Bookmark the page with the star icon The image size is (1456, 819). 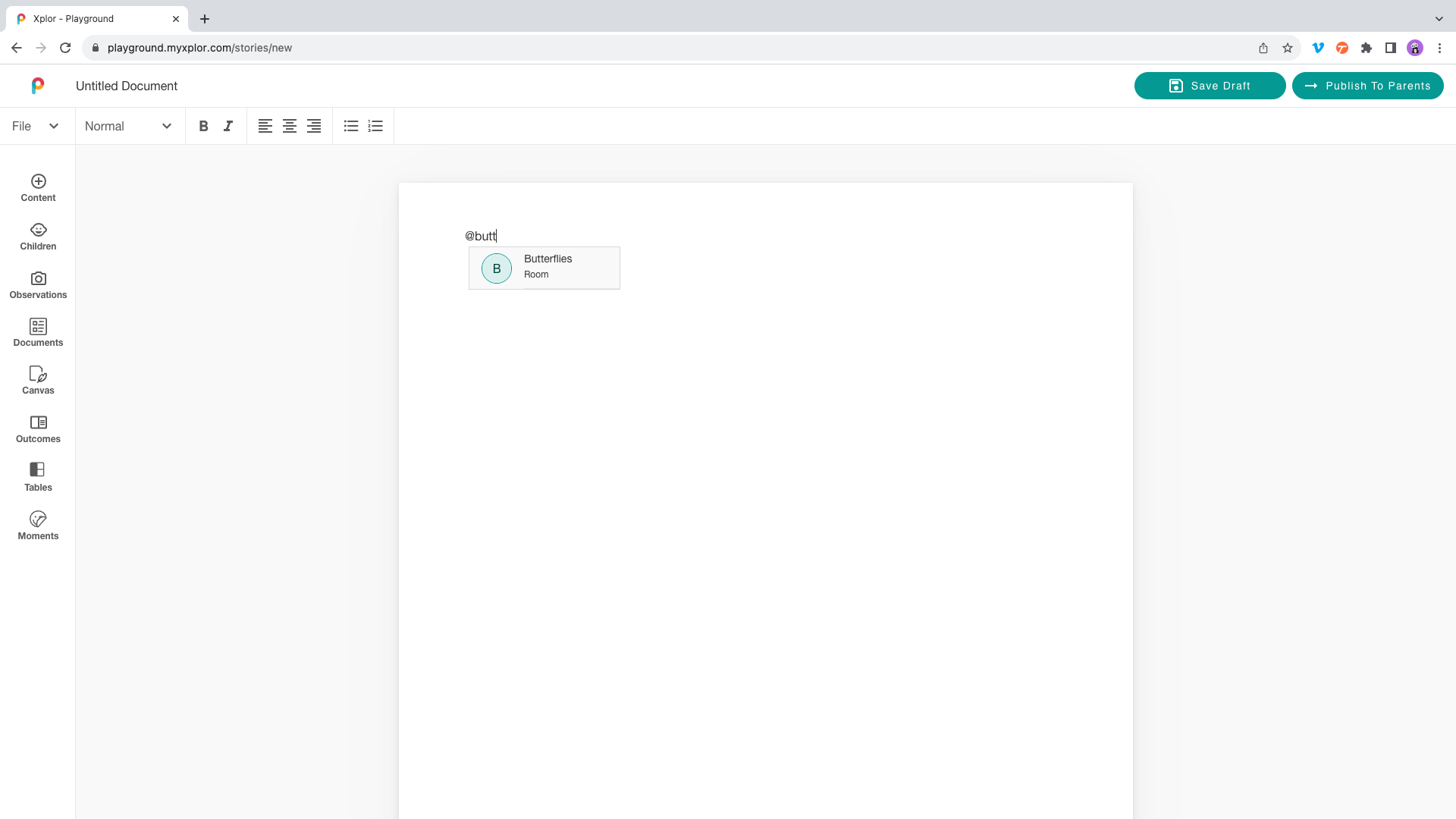pos(1287,47)
